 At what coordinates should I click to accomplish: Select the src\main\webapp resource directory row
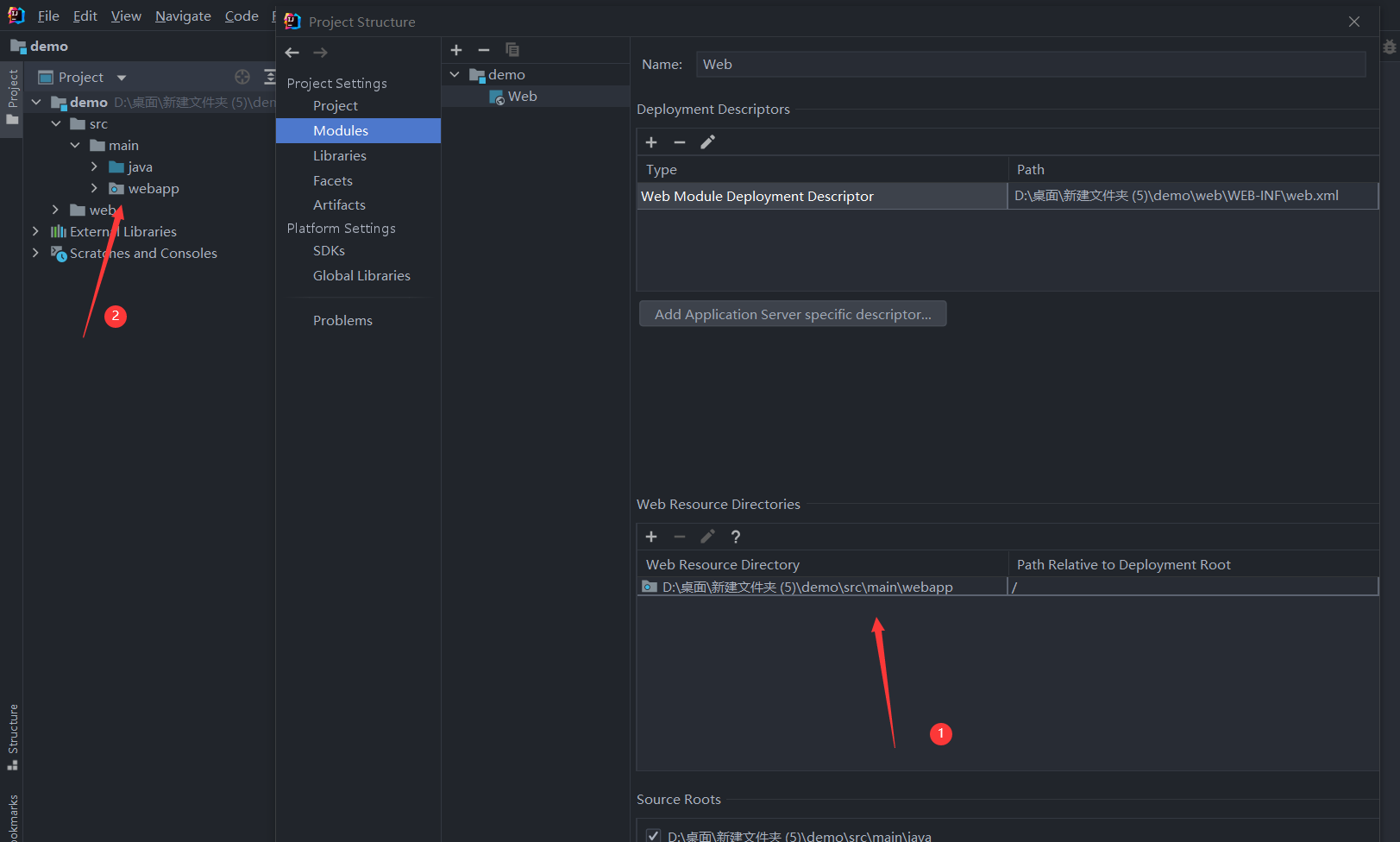click(822, 587)
